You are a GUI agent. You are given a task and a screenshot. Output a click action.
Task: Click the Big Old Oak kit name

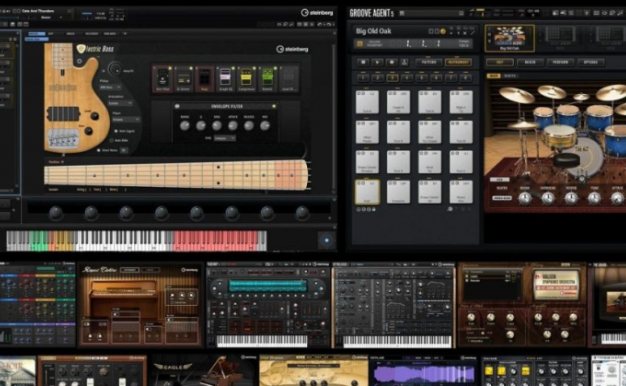point(374,31)
